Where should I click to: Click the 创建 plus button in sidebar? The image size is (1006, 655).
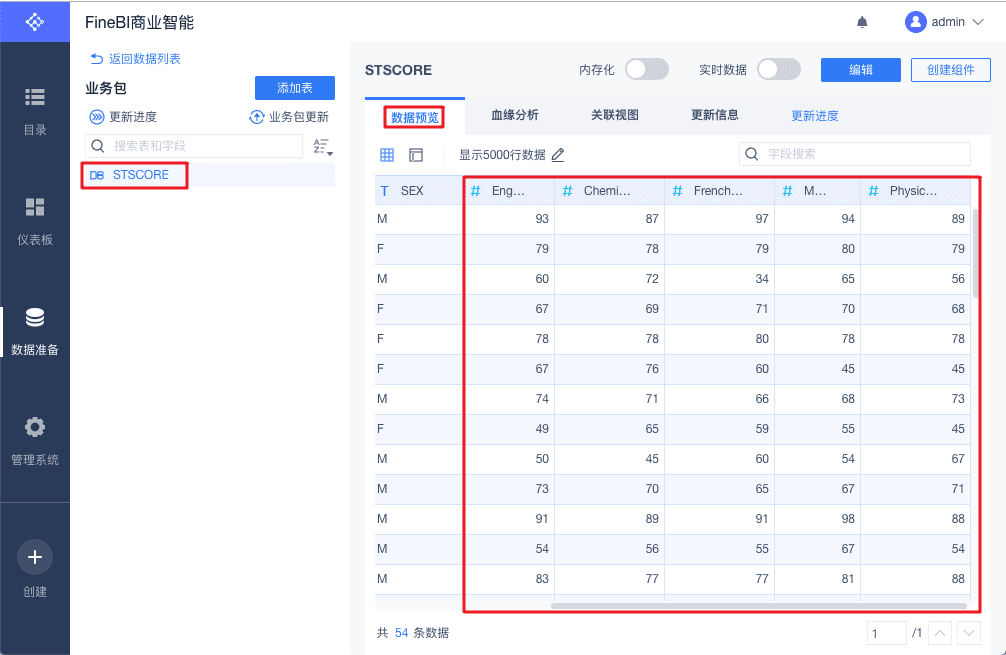tap(35, 557)
